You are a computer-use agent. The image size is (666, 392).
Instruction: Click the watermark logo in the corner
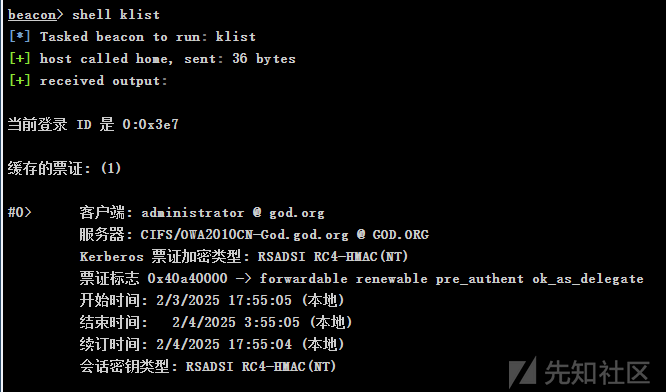tap(579, 372)
